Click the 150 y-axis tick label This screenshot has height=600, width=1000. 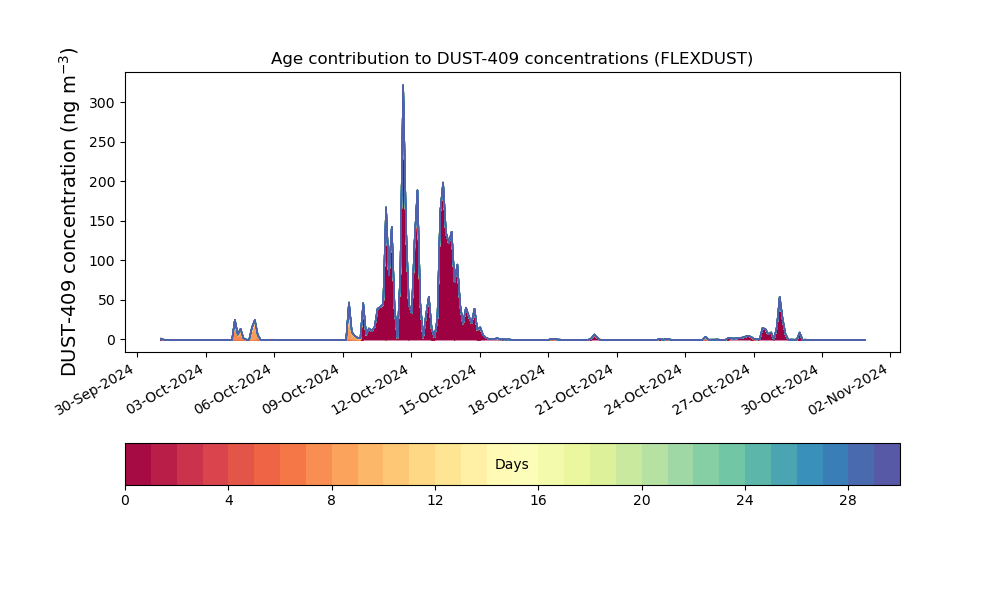click(x=103, y=221)
